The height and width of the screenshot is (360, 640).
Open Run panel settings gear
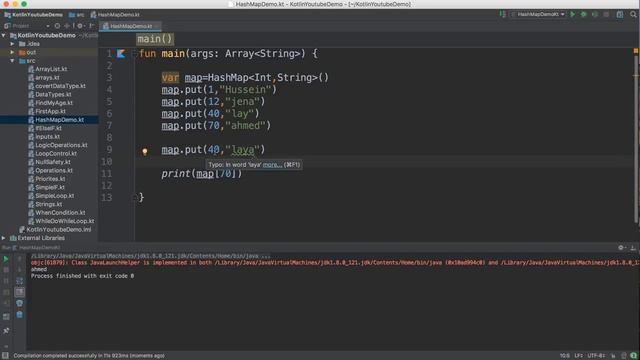point(621,247)
